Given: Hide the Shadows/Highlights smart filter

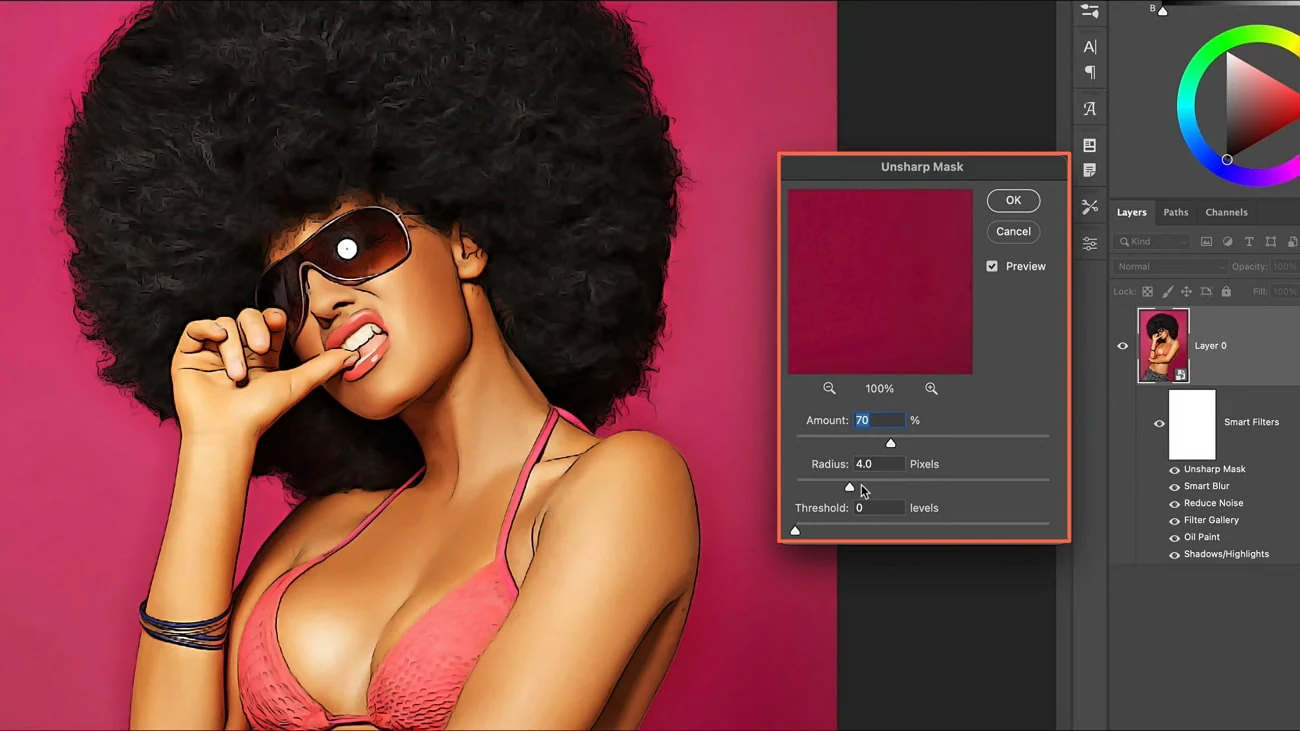Looking at the screenshot, I should 1174,555.
